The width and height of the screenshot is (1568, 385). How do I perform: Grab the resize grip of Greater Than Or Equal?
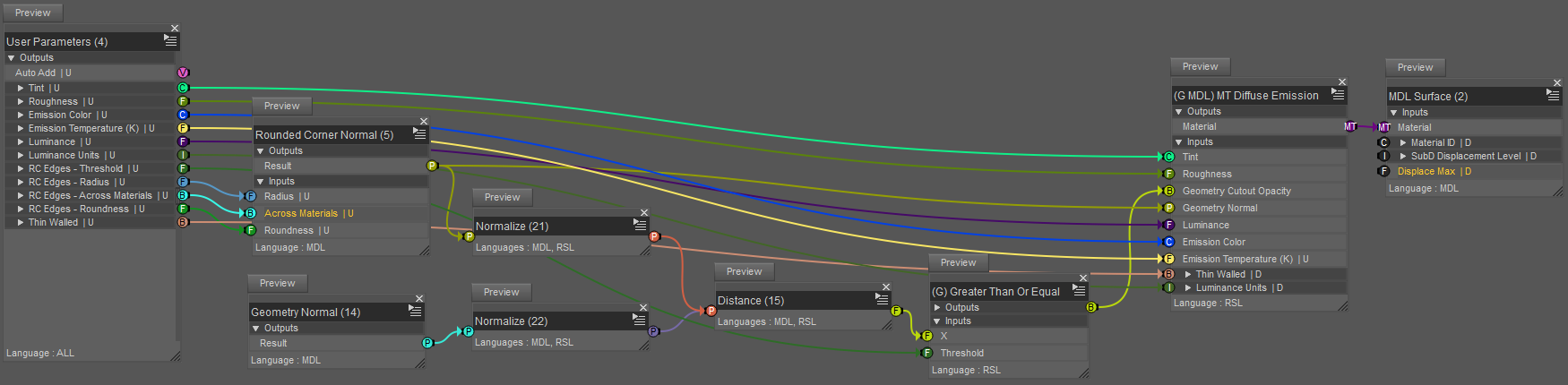point(1084,372)
